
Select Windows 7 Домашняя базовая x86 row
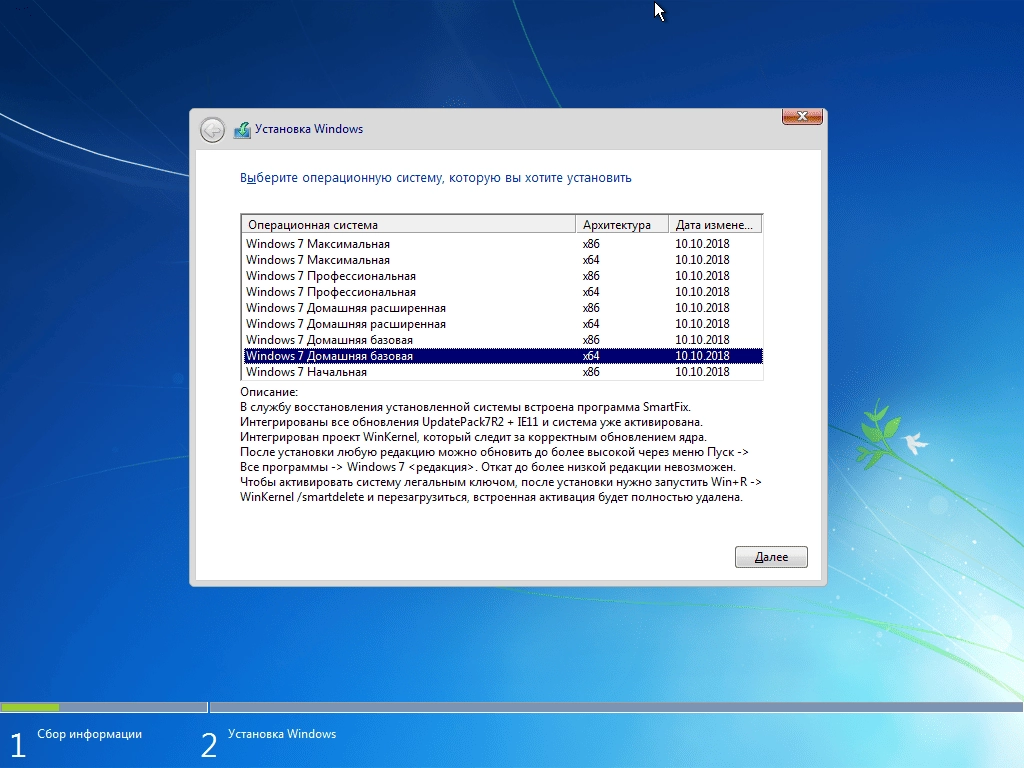(502, 340)
